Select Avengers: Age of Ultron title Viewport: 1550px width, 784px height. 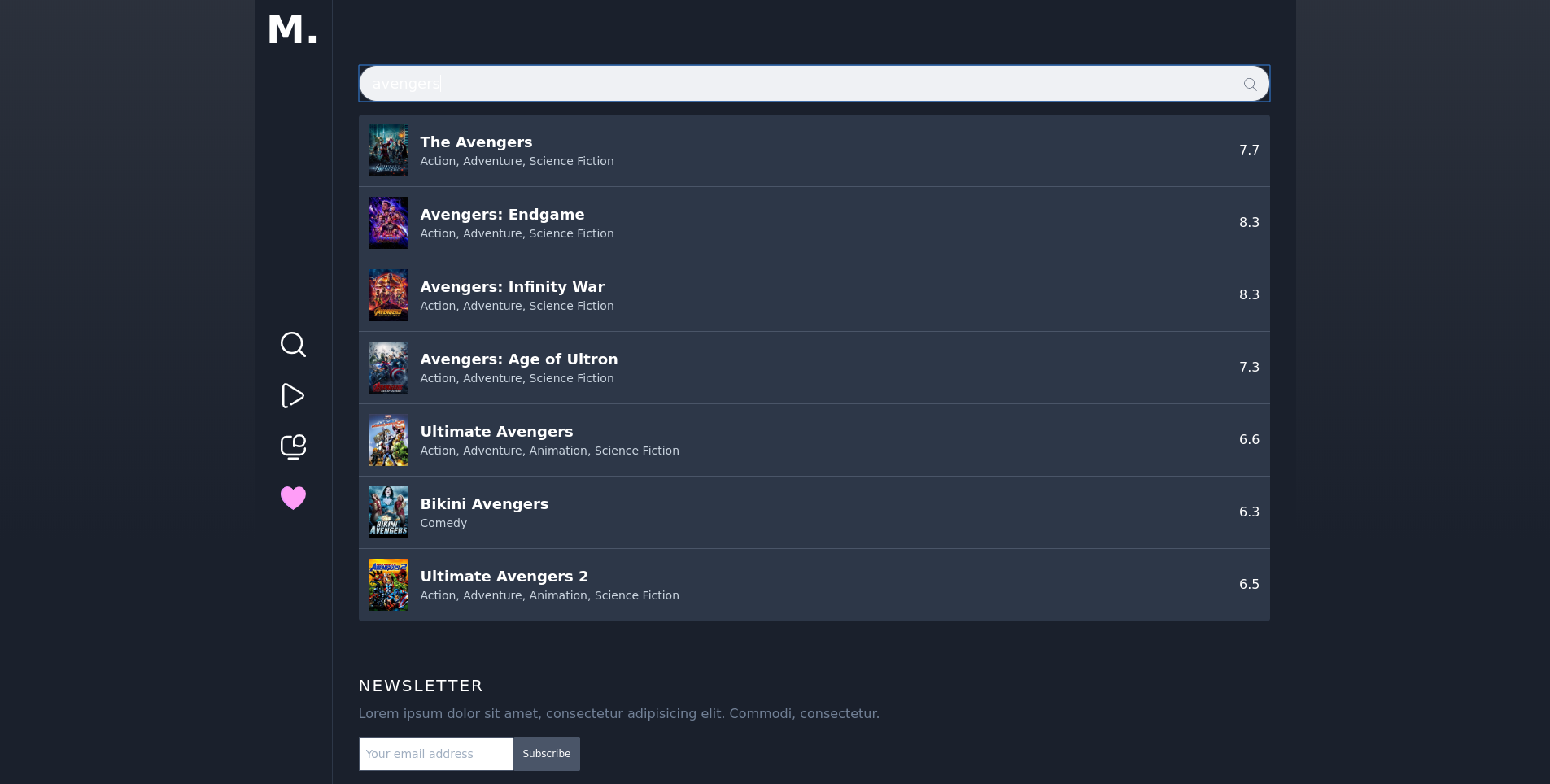(x=519, y=359)
